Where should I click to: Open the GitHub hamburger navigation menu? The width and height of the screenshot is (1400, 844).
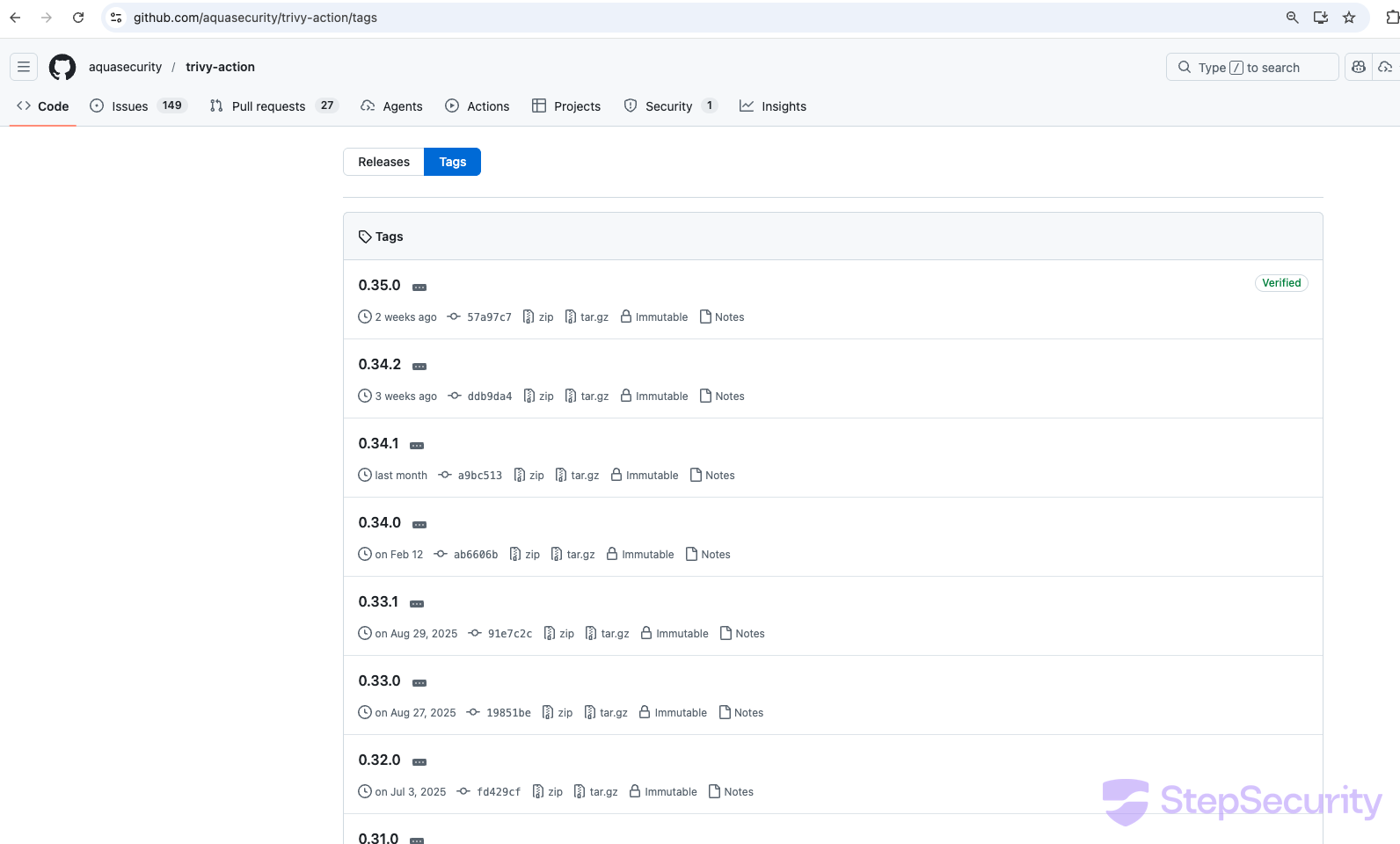24,67
